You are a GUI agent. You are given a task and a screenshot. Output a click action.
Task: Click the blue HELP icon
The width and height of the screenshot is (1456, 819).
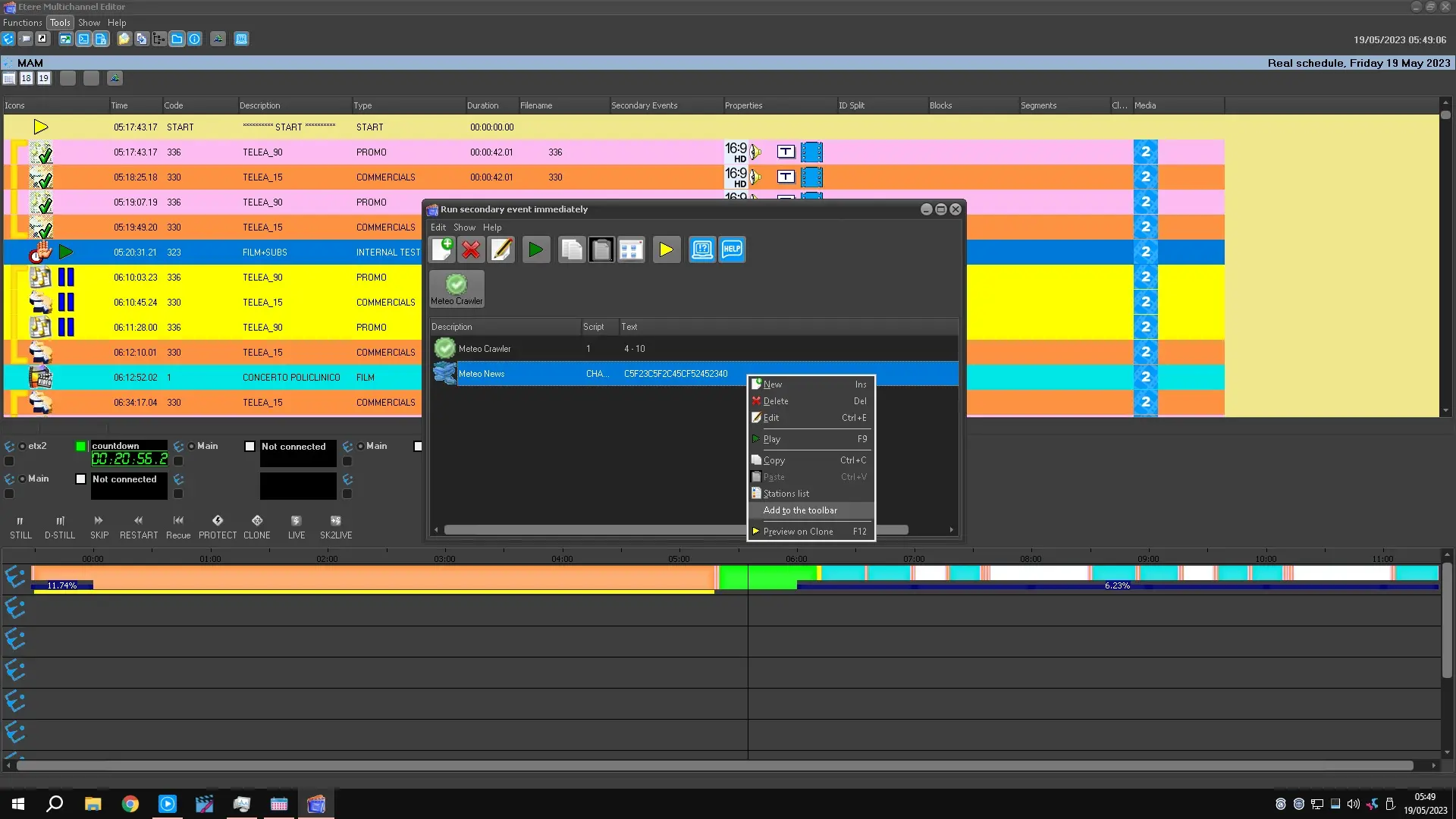[732, 249]
